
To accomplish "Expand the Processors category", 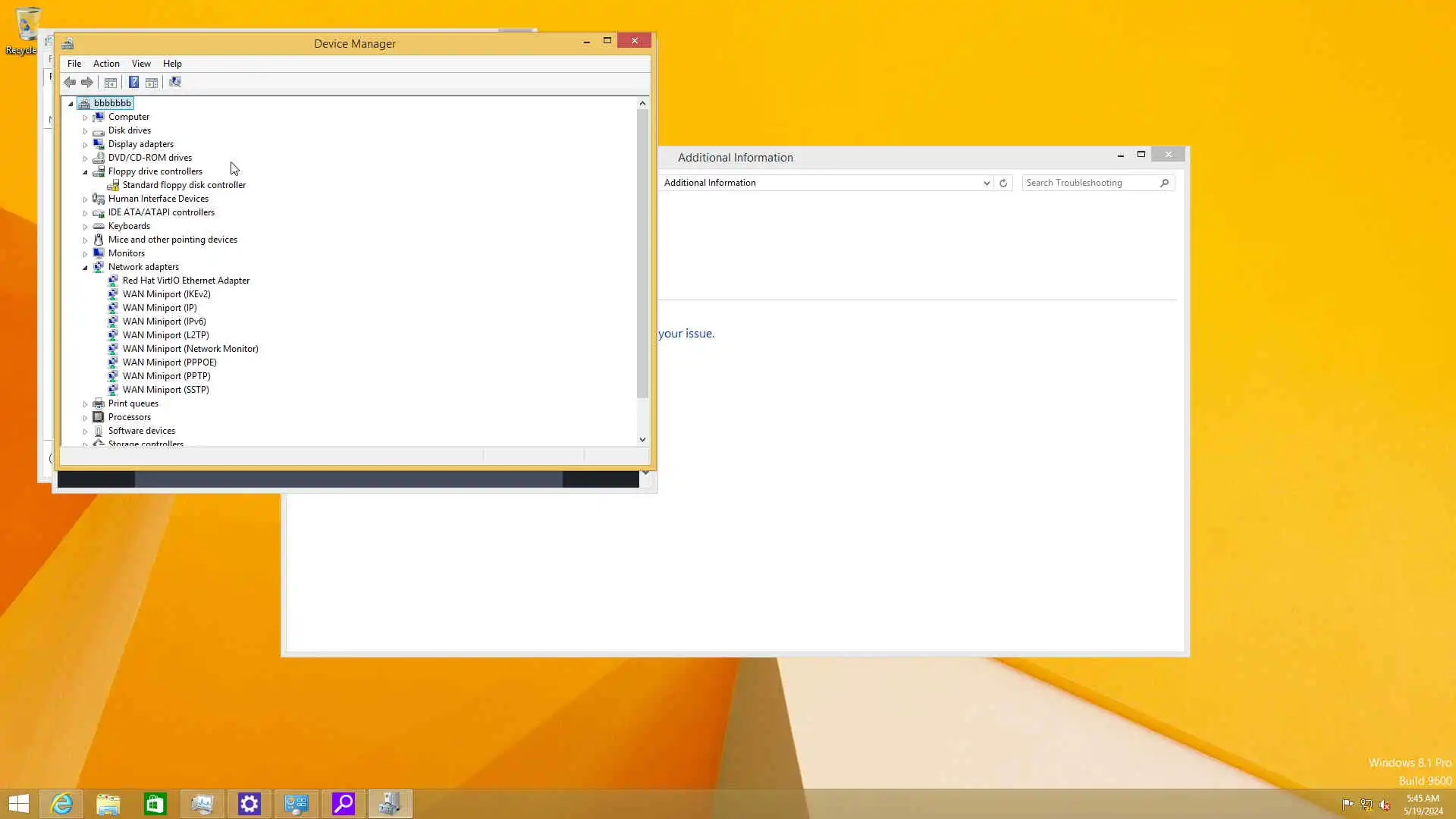I will pyautogui.click(x=85, y=417).
